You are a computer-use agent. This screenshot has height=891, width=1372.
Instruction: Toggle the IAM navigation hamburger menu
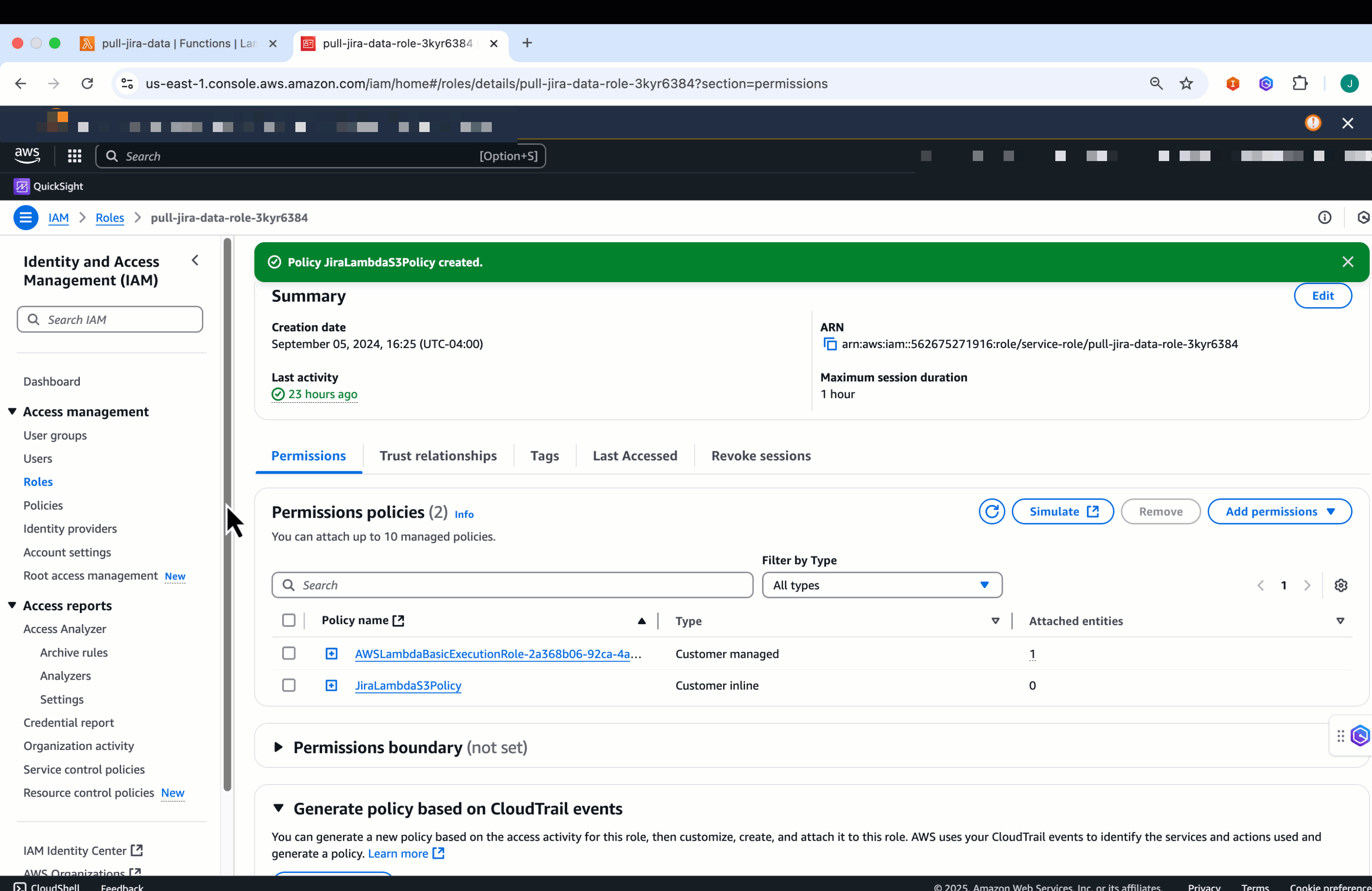coord(25,217)
